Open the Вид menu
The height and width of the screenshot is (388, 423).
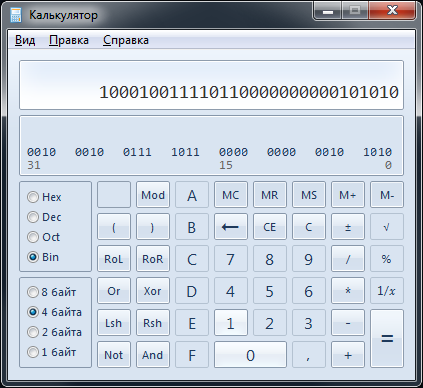25,40
